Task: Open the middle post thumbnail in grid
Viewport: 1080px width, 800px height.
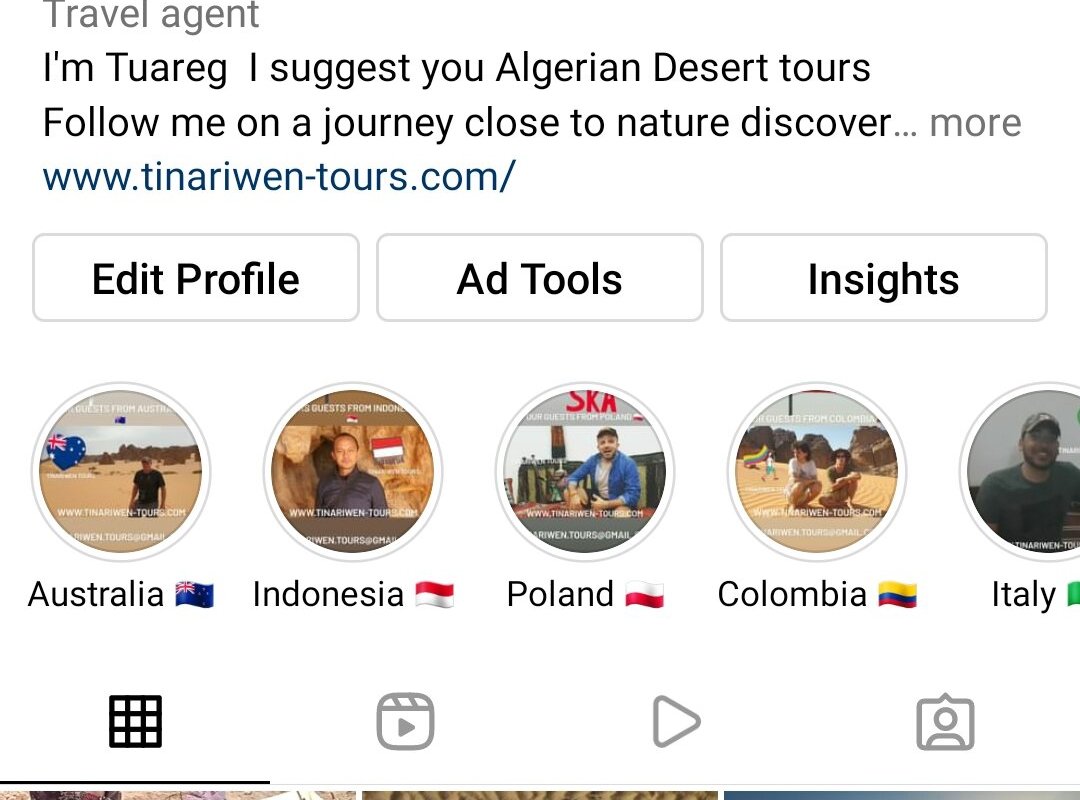Action: point(540,796)
